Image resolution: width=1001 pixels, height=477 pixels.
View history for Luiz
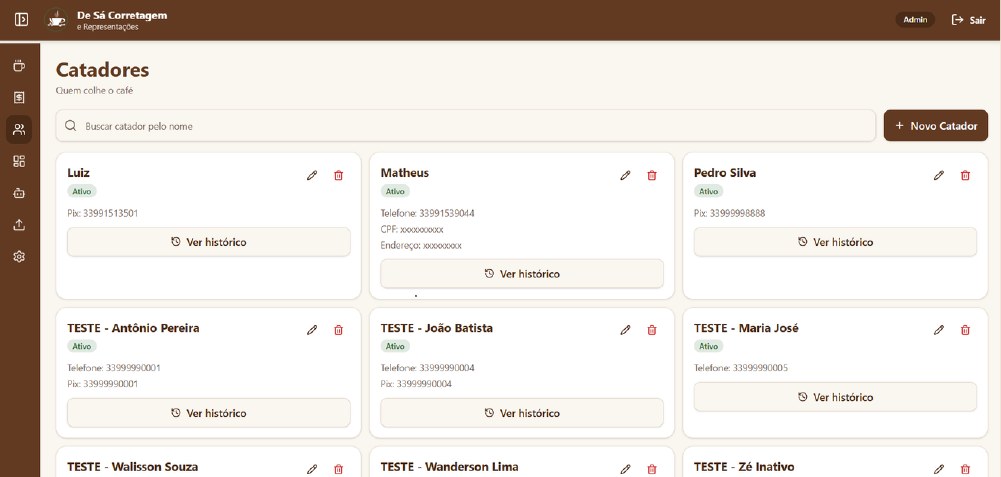209,242
